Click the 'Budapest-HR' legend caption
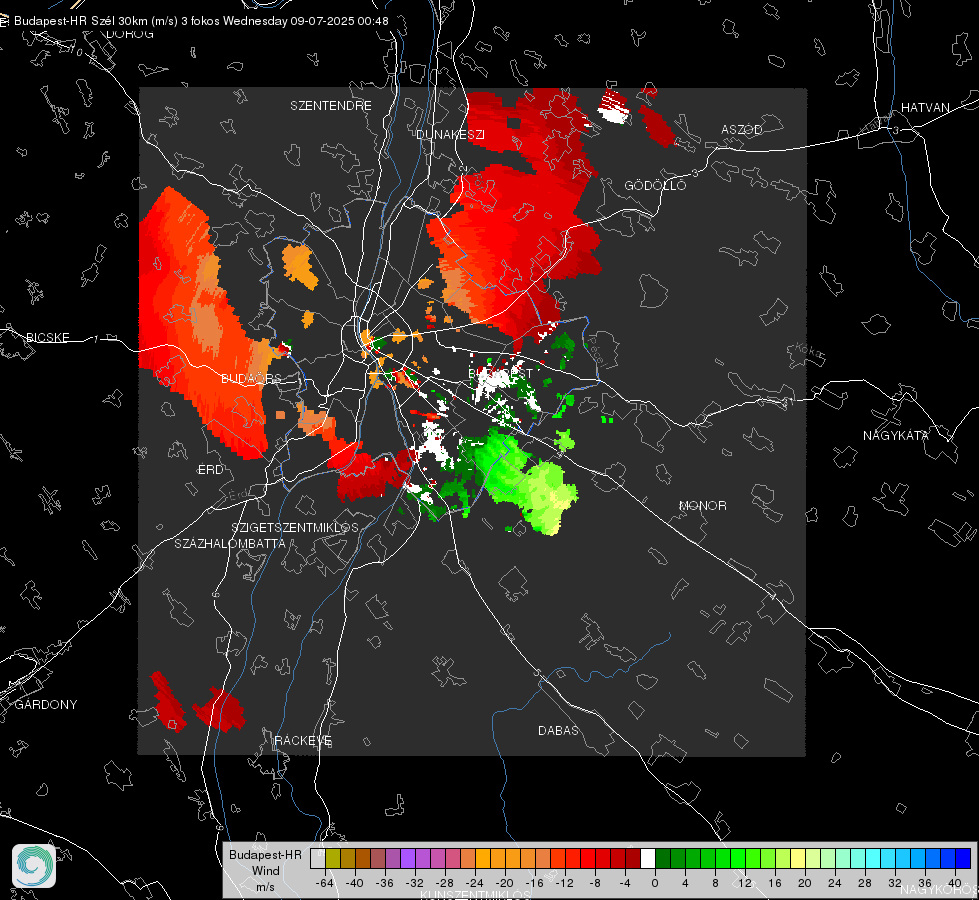 coord(265,855)
